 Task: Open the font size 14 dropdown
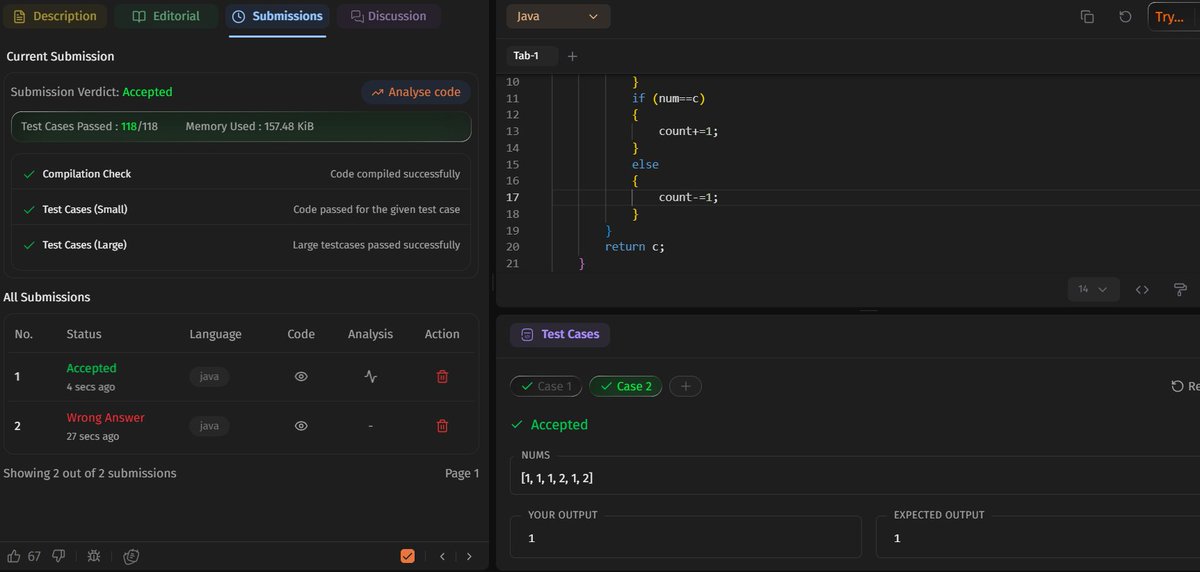1092,289
